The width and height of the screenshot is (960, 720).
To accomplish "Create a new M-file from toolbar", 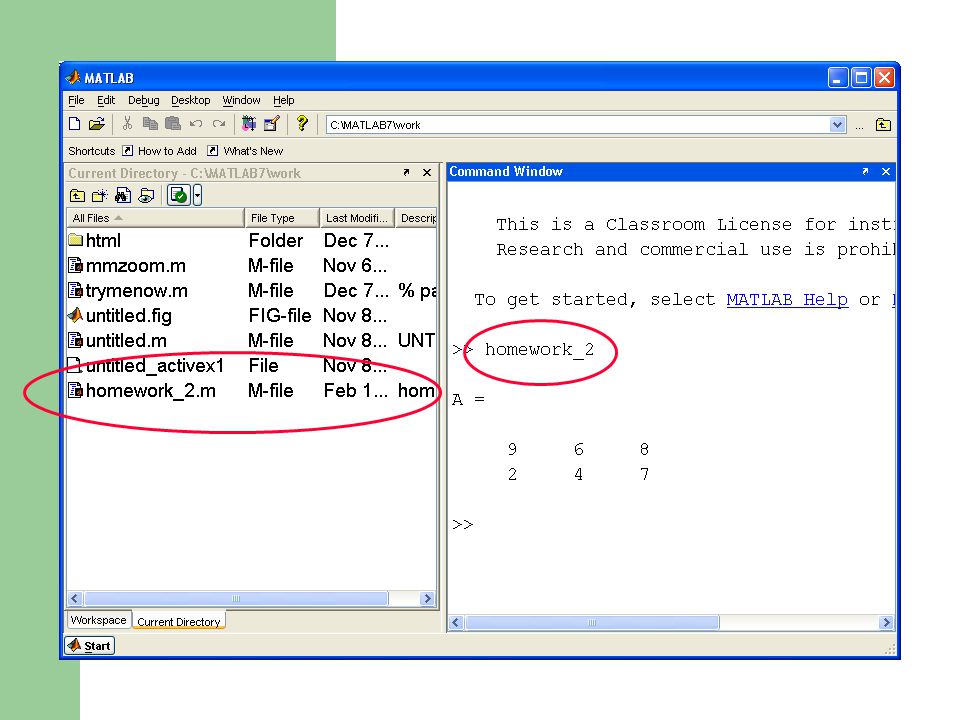I will pos(75,124).
